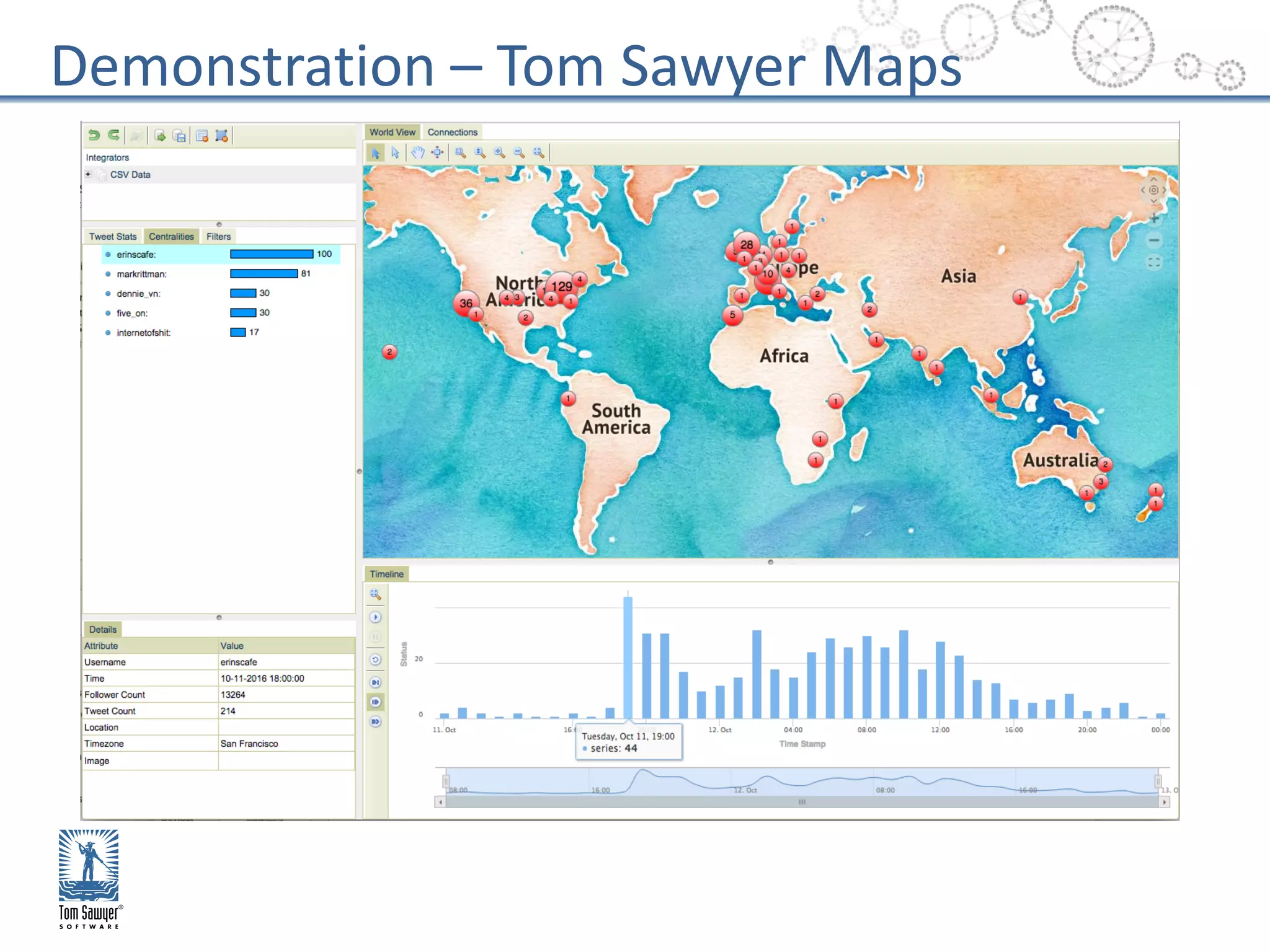Viewport: 1270px width, 952px height.
Task: Click the timeline zoom-fit magnifier icon
Action: click(x=375, y=594)
